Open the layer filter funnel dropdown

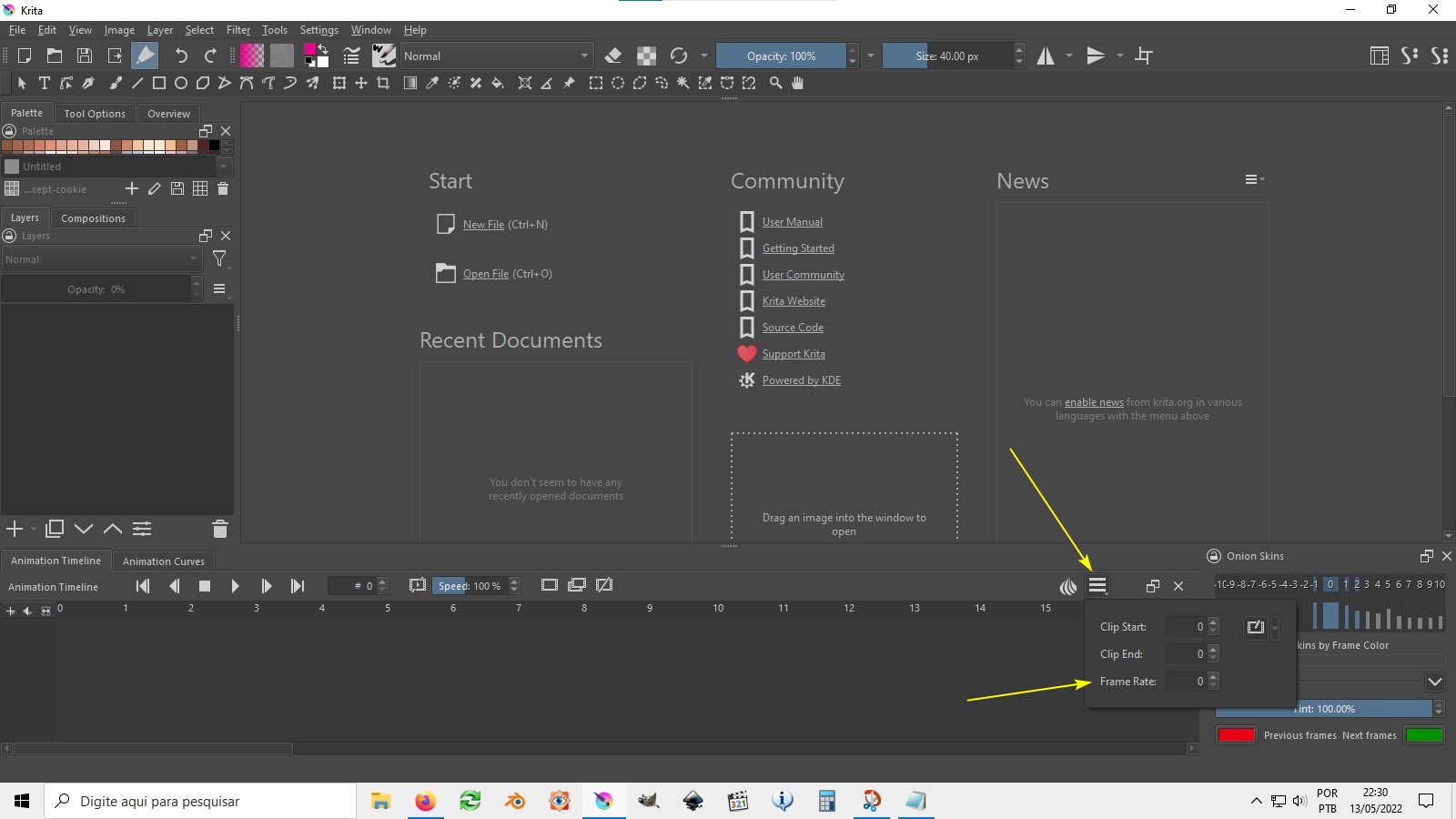(220, 259)
